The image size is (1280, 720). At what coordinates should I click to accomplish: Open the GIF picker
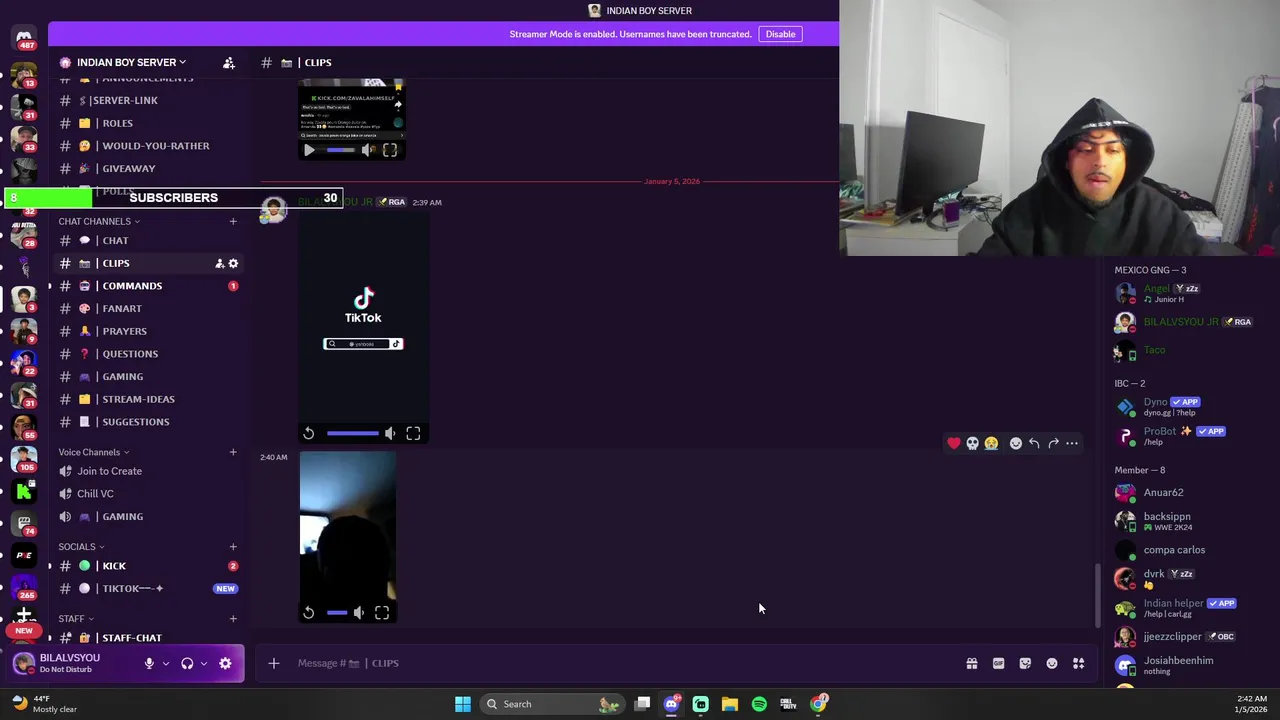click(998, 663)
